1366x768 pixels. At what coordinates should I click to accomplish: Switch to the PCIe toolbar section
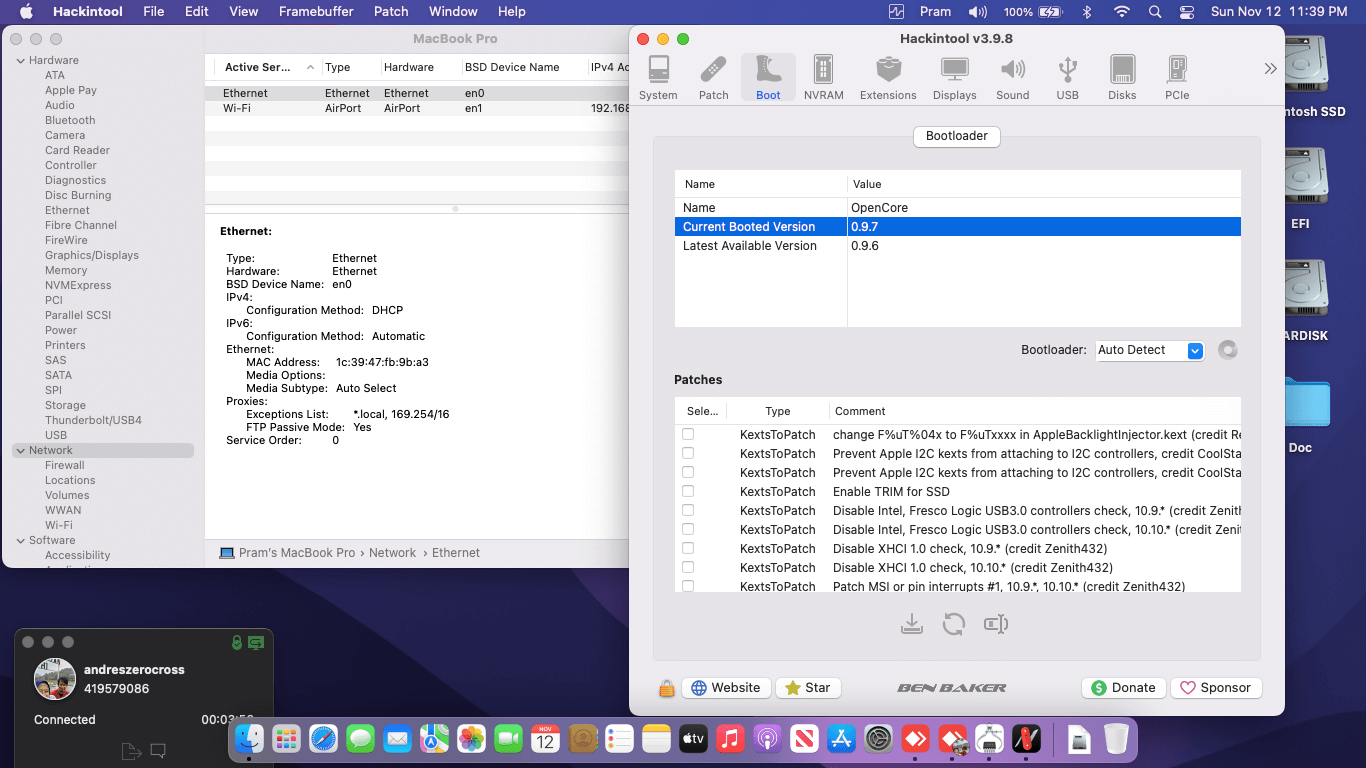[x=1176, y=78]
